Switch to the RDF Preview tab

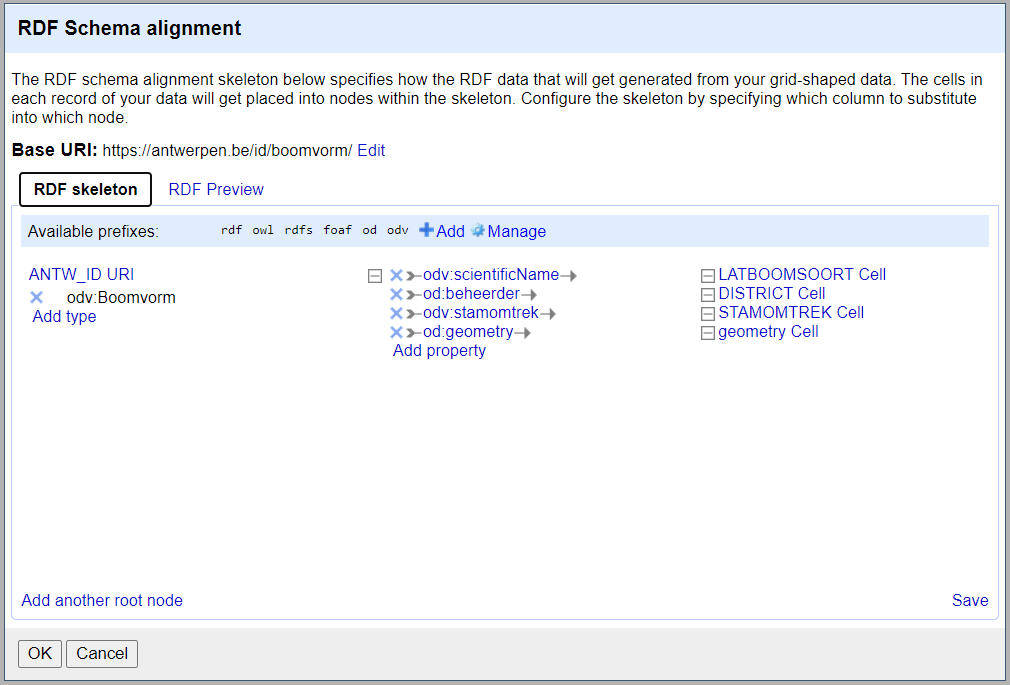216,189
